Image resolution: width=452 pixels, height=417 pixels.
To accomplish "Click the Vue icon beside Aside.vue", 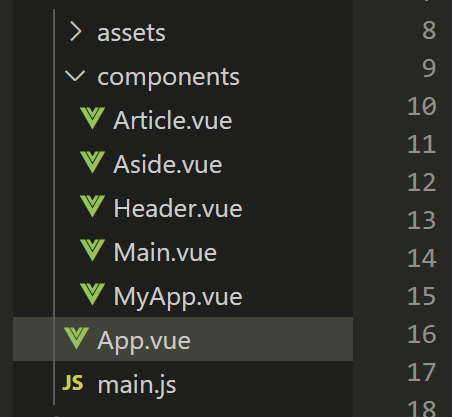I will click(92, 162).
